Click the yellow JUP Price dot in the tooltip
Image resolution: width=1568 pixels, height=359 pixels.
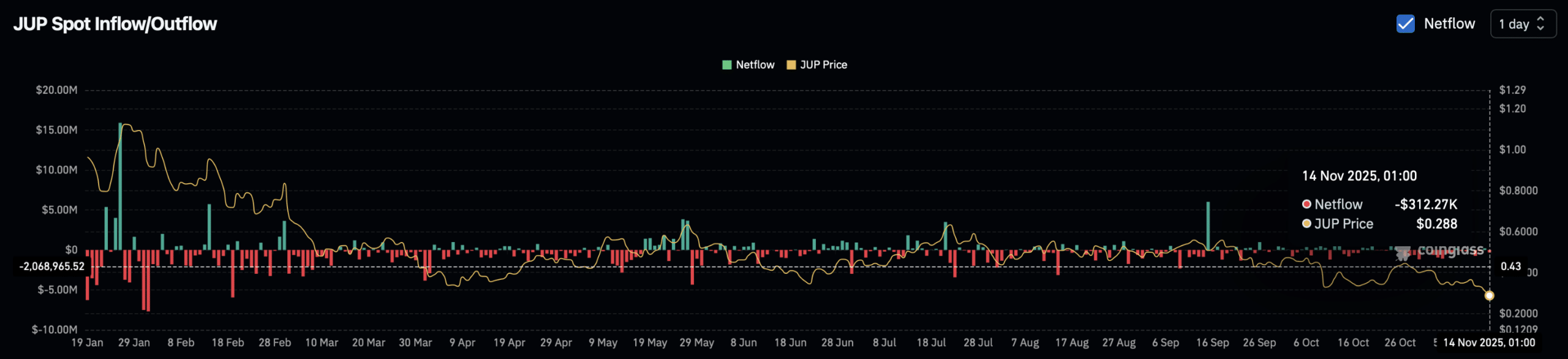click(1306, 224)
